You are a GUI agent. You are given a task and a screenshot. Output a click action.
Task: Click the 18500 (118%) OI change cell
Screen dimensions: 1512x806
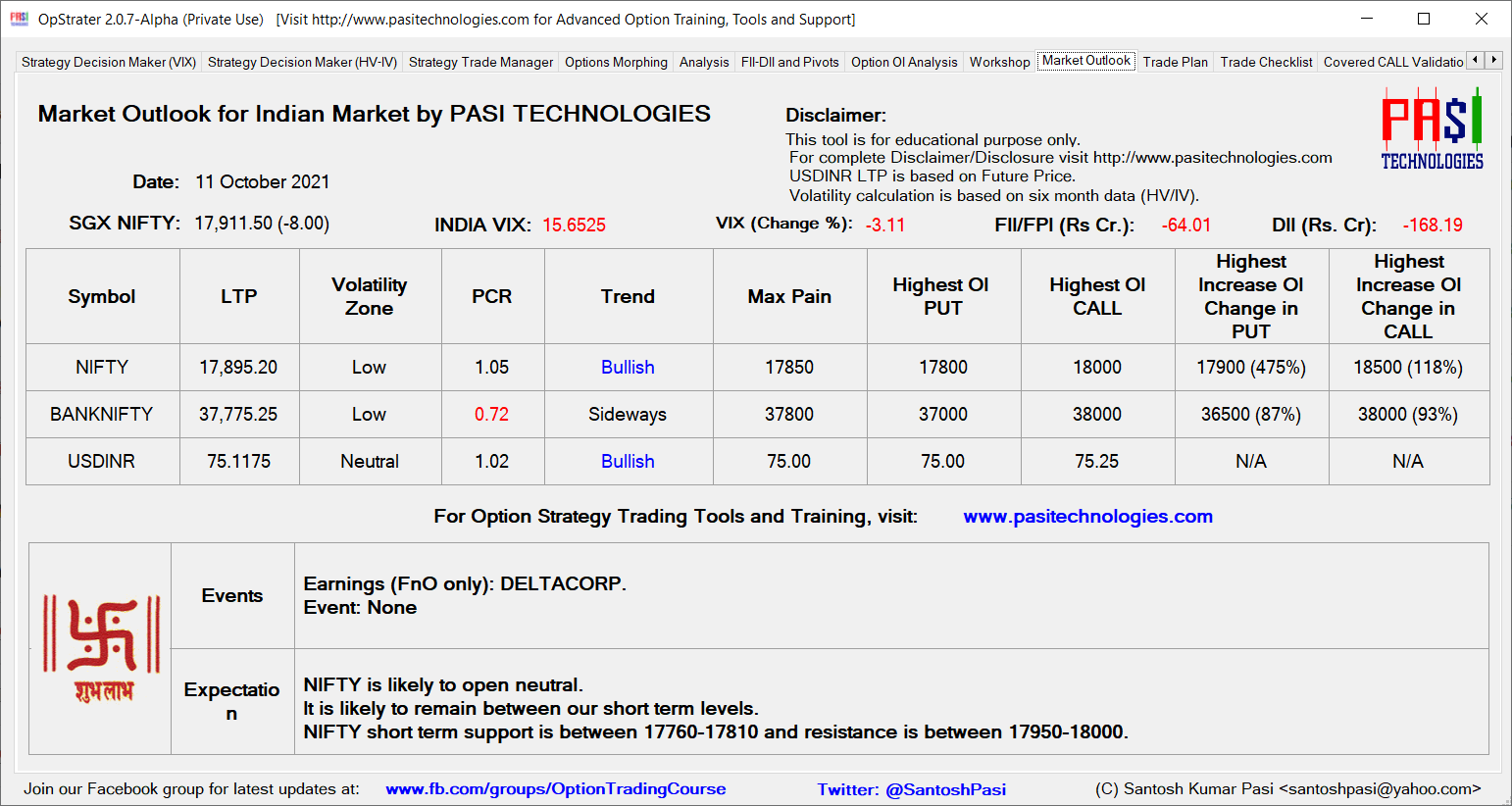tap(1408, 367)
